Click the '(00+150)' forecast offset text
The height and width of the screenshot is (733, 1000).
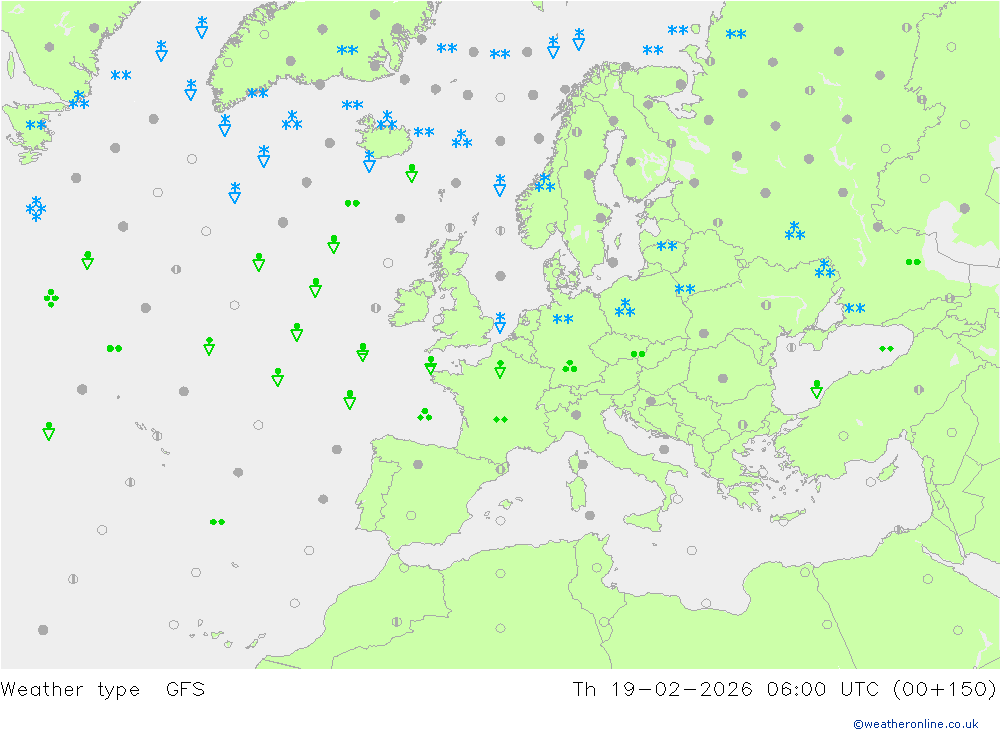[x=944, y=689]
